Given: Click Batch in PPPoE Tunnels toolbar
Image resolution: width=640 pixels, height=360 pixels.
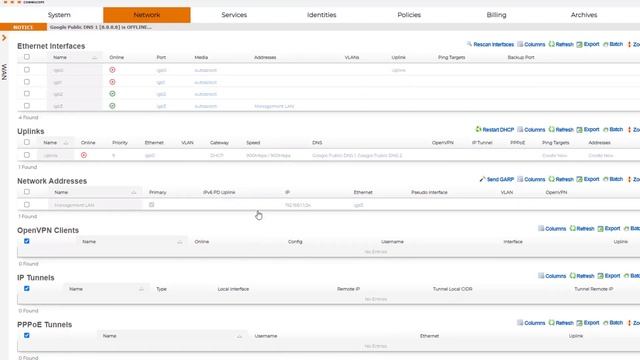Looking at the screenshot, I should point(613,323).
